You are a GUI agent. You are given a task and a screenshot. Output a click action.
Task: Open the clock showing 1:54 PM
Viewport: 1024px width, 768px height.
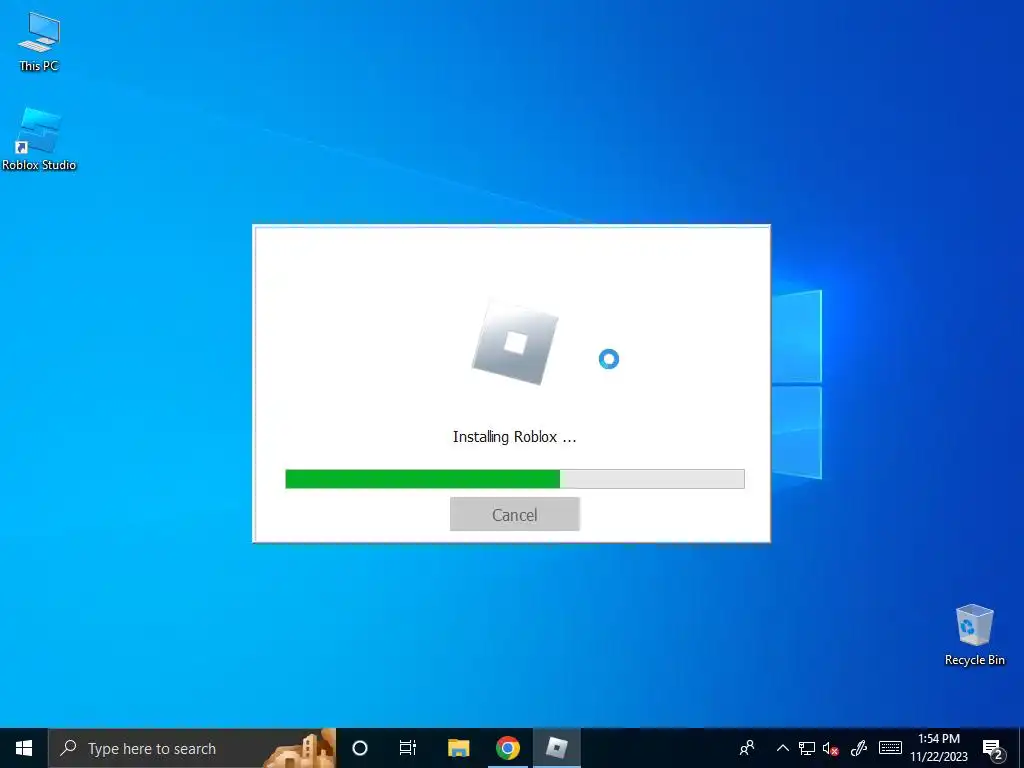(x=939, y=748)
